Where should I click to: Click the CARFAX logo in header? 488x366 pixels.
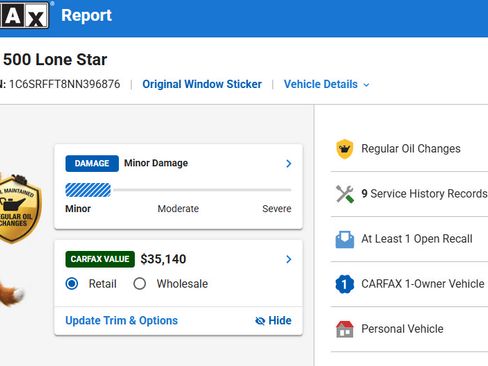tap(24, 15)
